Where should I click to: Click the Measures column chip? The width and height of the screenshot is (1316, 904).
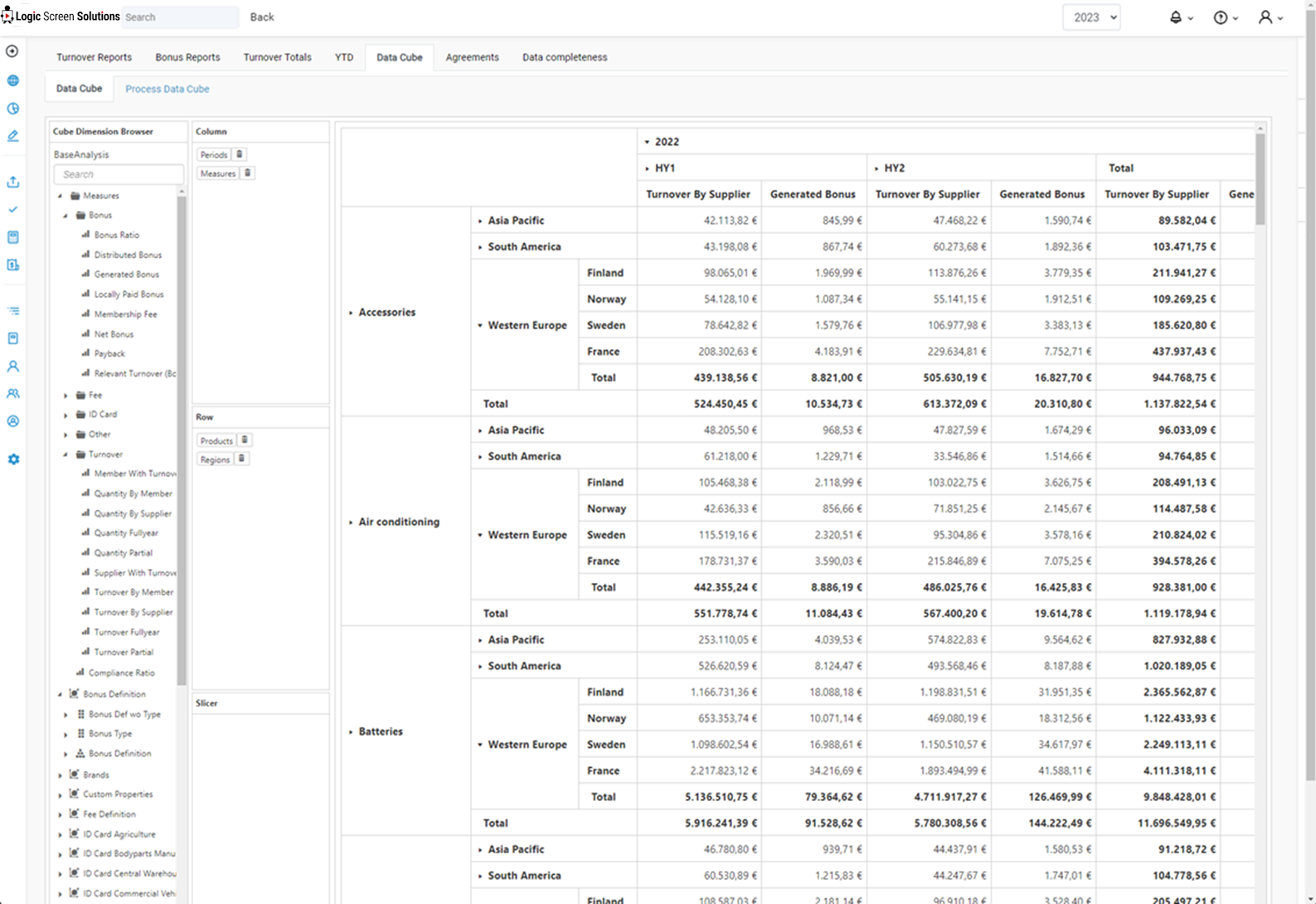tap(217, 173)
